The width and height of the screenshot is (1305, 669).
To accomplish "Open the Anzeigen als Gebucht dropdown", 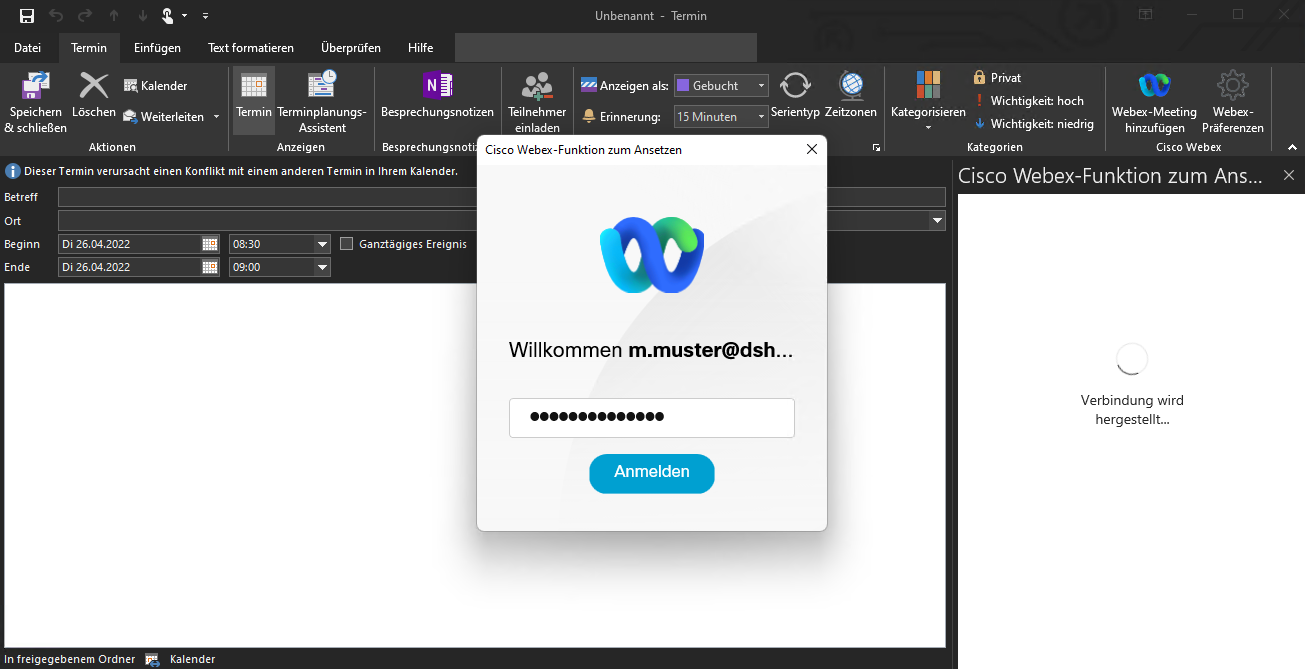I will click(x=721, y=86).
